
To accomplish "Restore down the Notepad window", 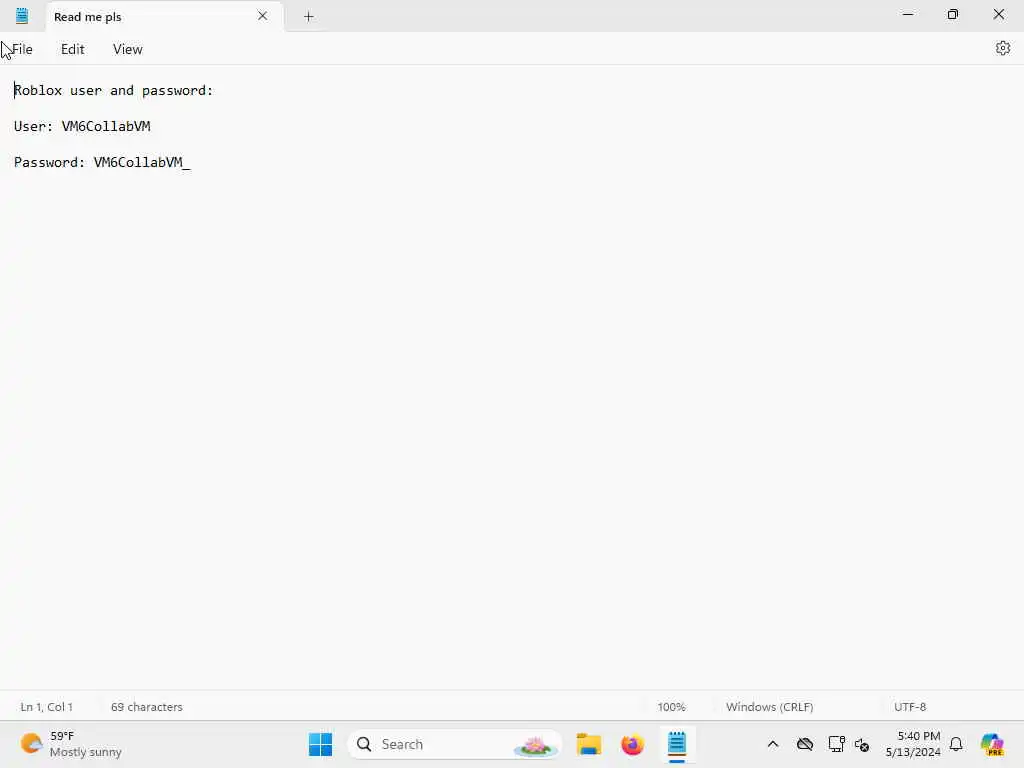I will click(x=953, y=14).
